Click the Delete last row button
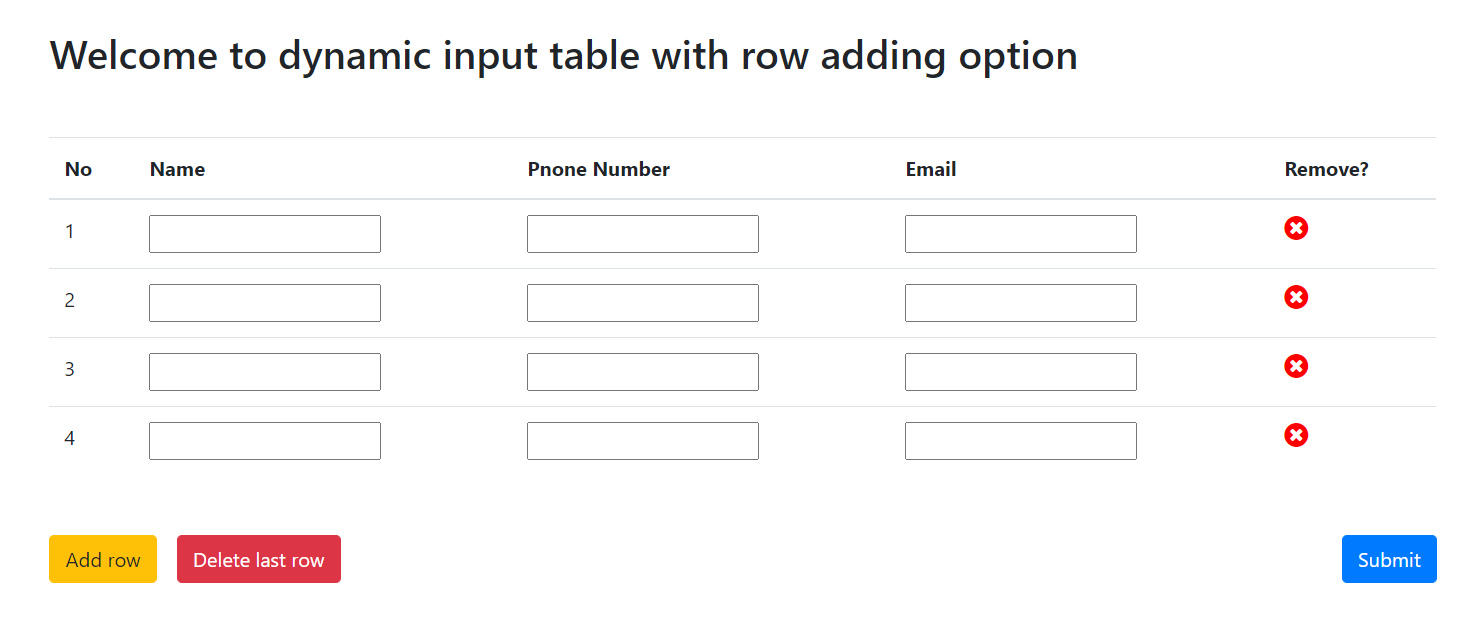1467x627 pixels. 258,559
